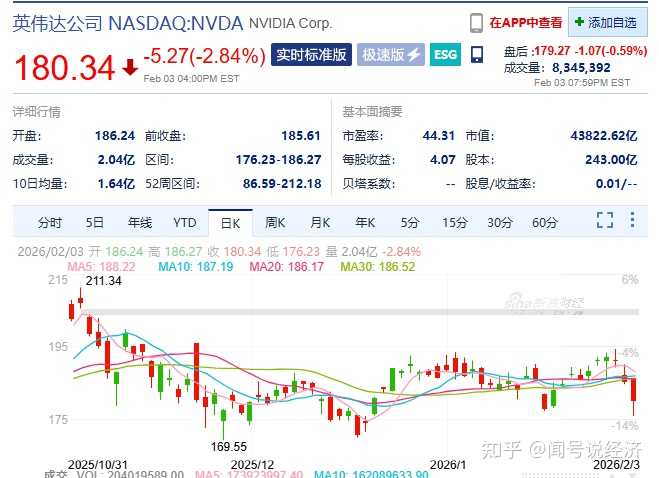Viewport: 659px width, 478px height.
Task: Open the ESG badge
Action: [445, 55]
